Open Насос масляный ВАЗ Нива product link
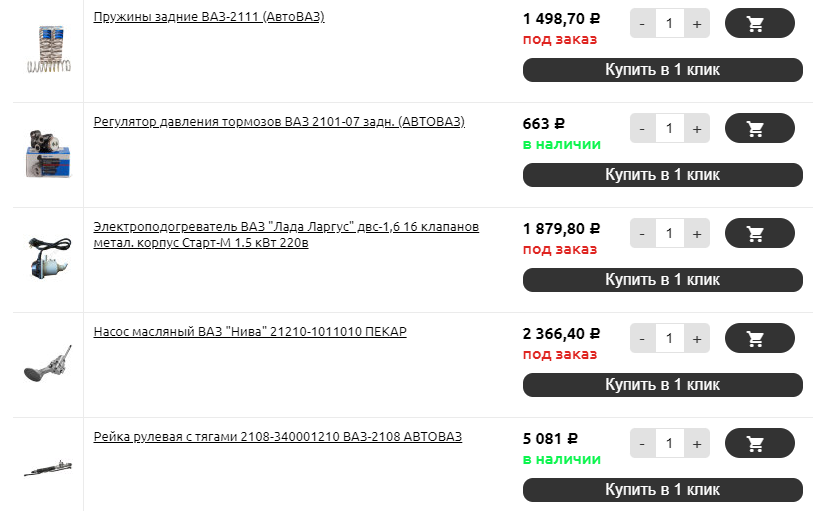The width and height of the screenshot is (826, 511). [249, 332]
